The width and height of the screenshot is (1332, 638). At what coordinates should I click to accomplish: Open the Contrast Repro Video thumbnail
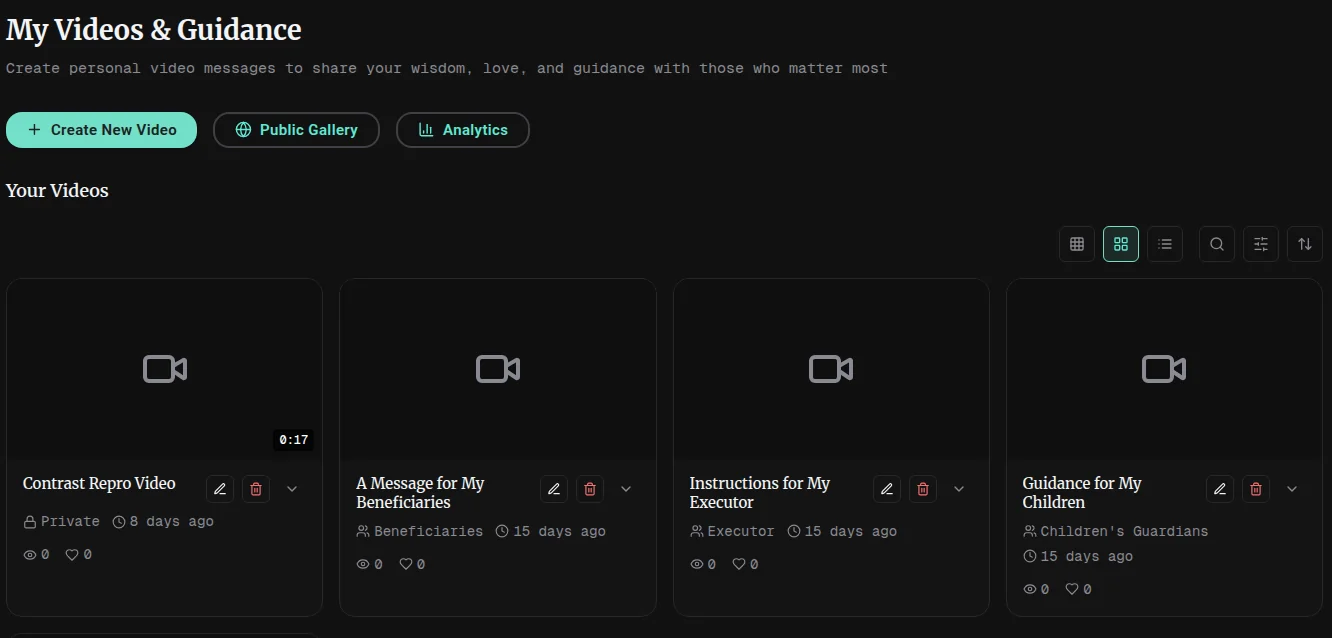pyautogui.click(x=165, y=369)
